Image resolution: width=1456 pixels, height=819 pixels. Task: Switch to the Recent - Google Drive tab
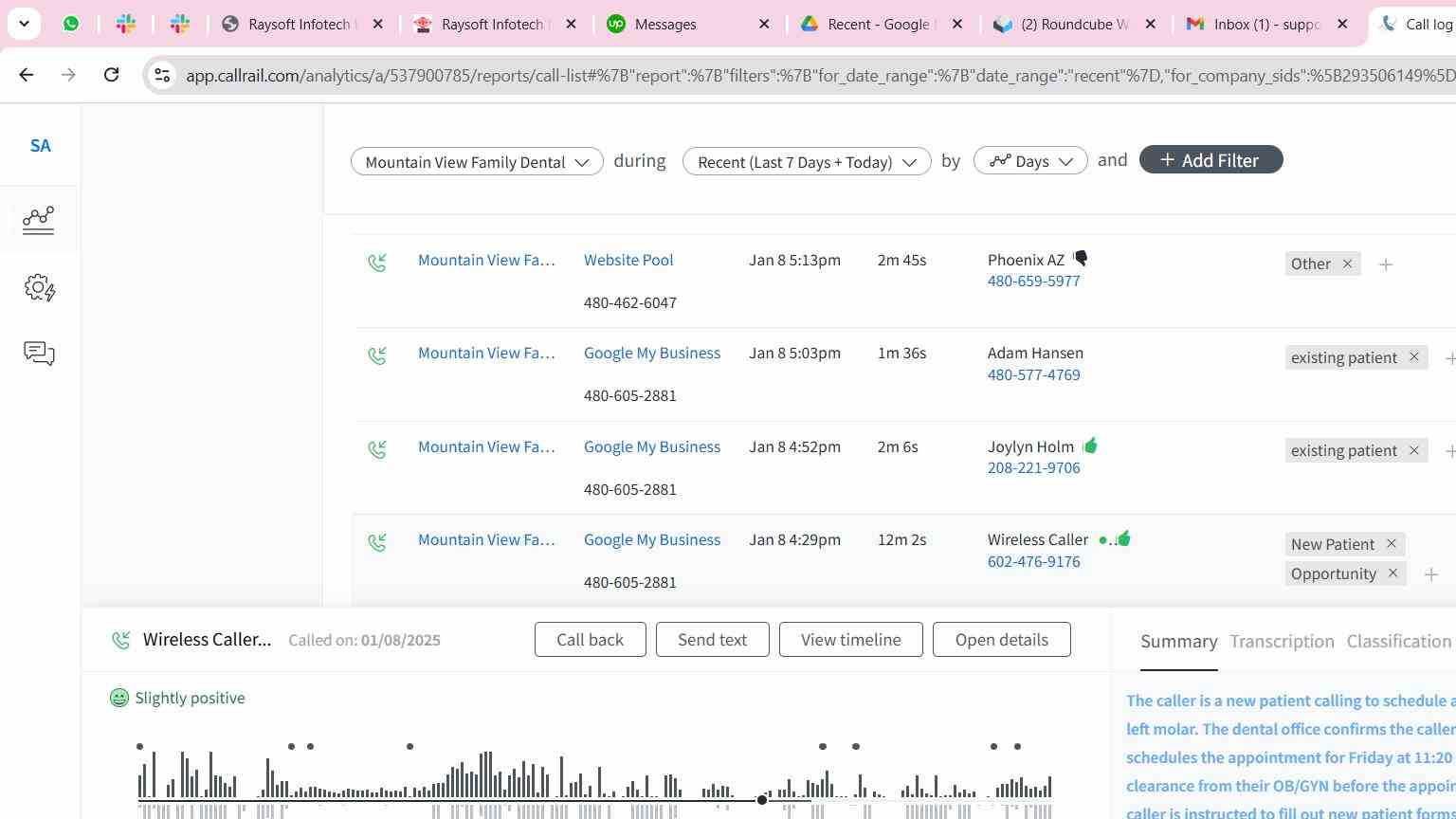(882, 24)
